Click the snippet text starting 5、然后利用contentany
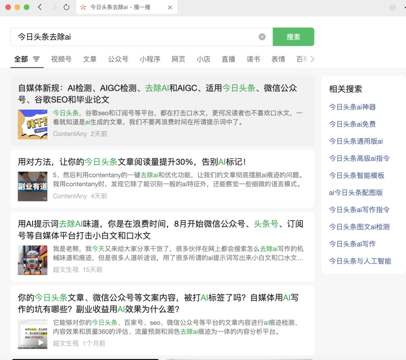The height and width of the screenshot is (360, 406). pos(177,180)
